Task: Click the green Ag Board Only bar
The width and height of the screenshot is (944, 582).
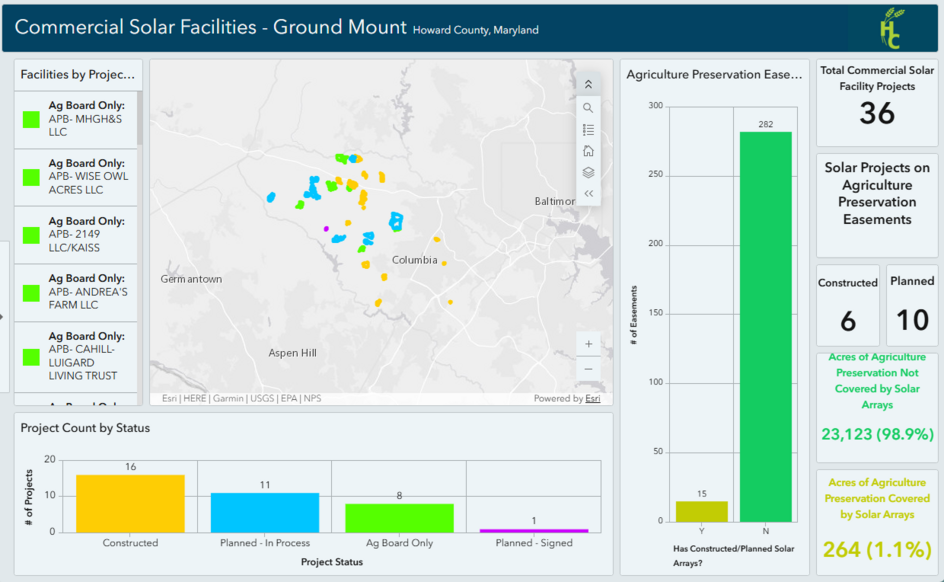Action: (x=399, y=518)
